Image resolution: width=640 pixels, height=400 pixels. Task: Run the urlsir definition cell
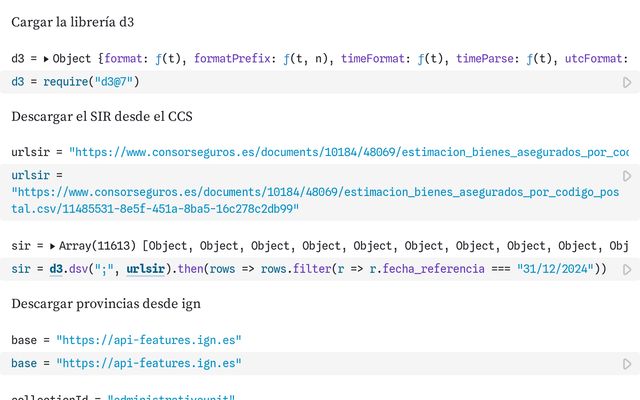pyautogui.click(x=627, y=175)
